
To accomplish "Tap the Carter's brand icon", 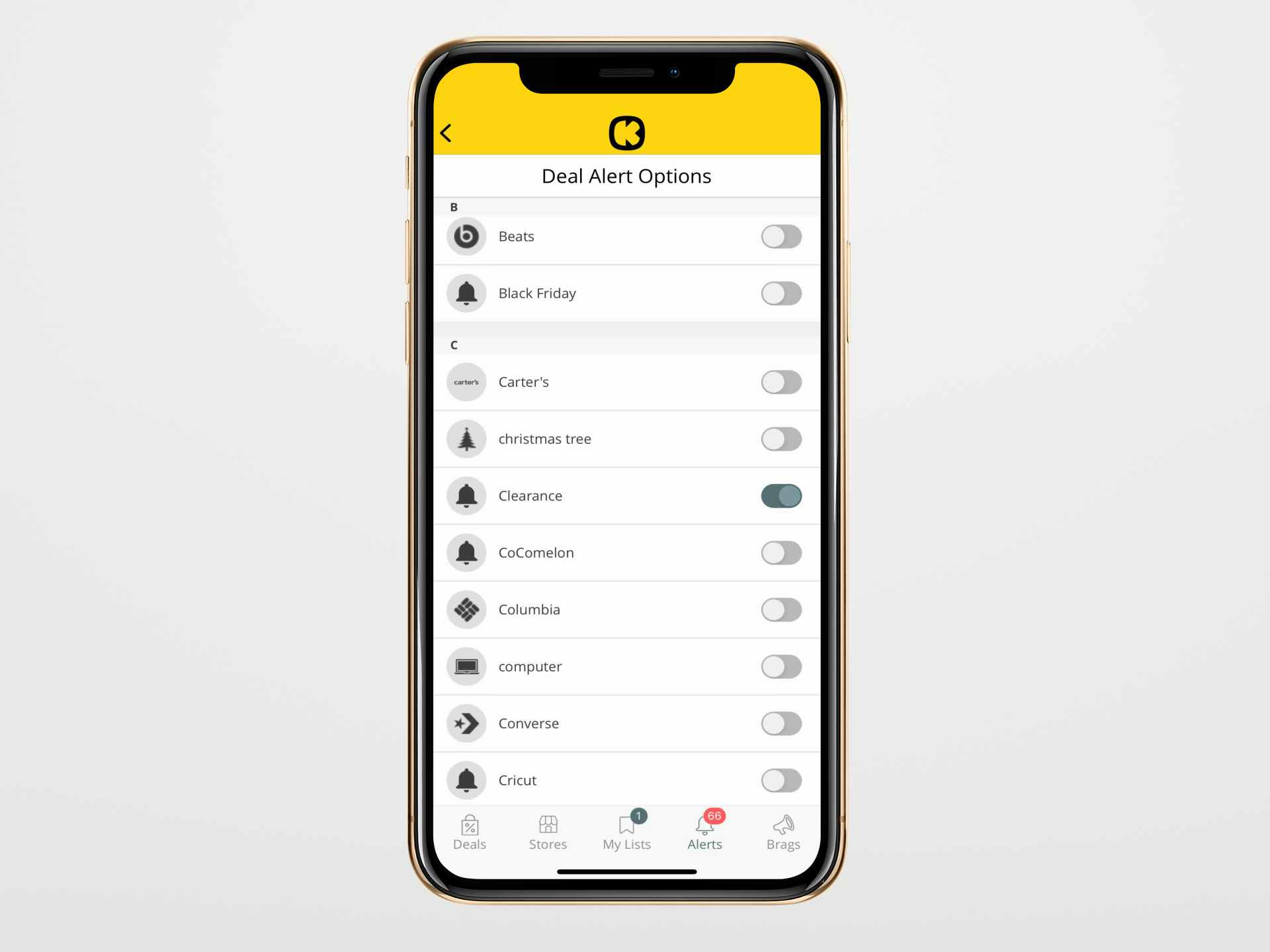I will 465,382.
